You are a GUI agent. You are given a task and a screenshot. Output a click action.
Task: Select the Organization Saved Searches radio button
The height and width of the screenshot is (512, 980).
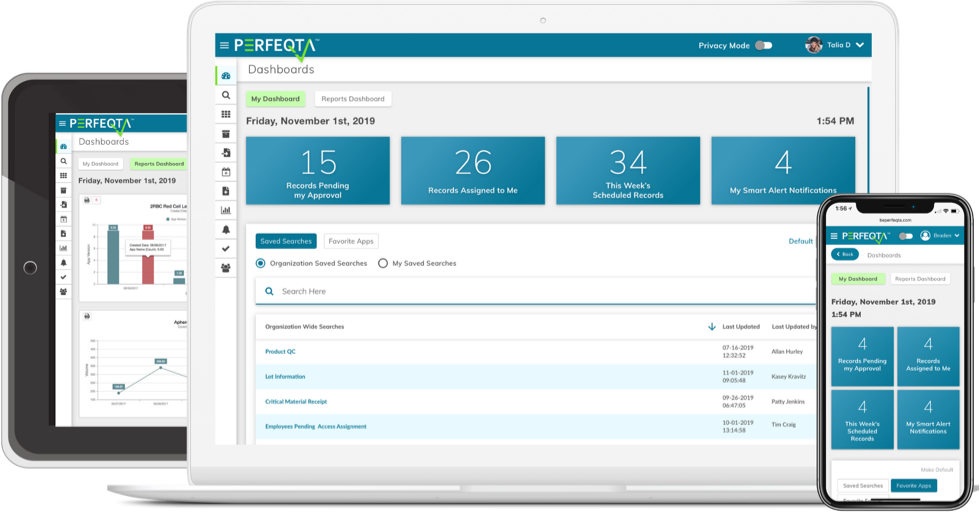tap(261, 263)
